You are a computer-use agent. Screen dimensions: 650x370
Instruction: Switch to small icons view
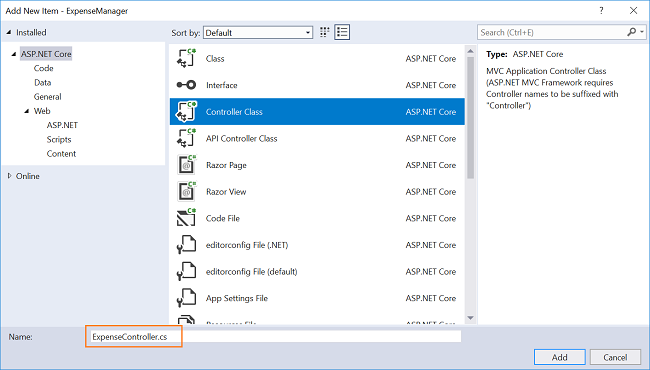tap(325, 32)
